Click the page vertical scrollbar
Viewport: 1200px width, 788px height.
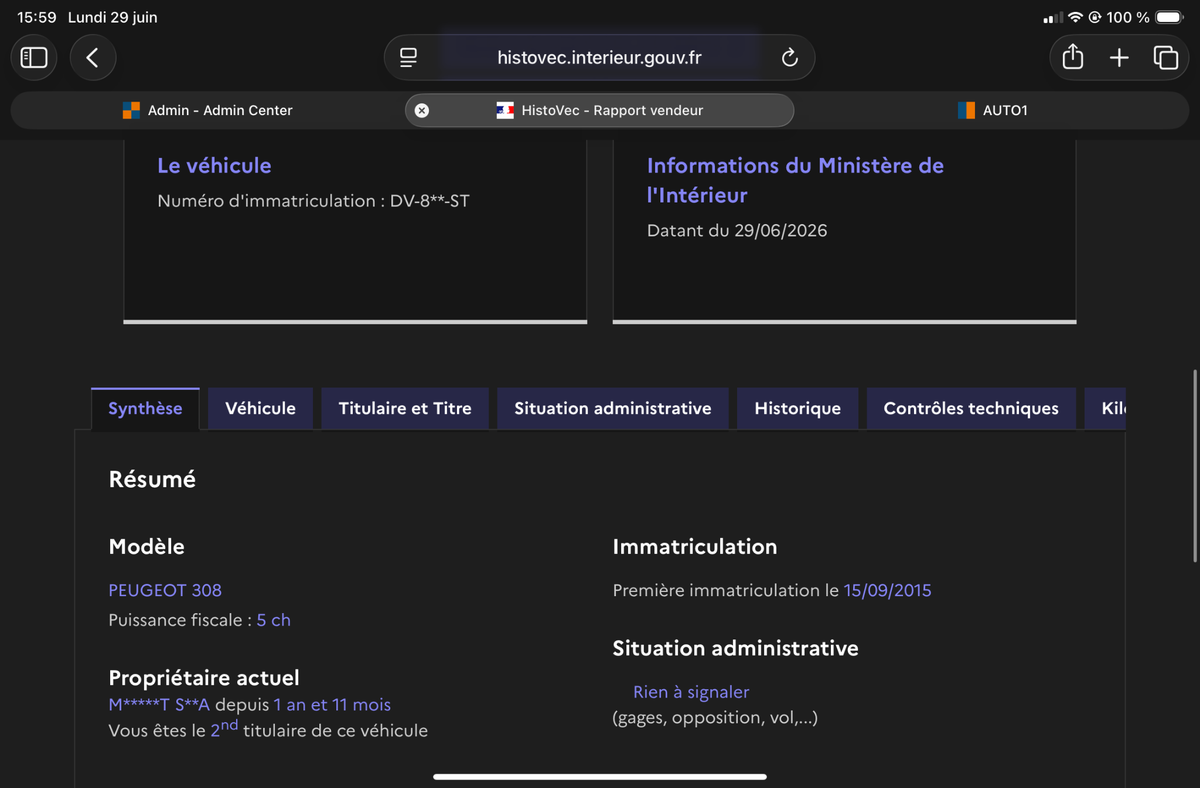click(1195, 465)
